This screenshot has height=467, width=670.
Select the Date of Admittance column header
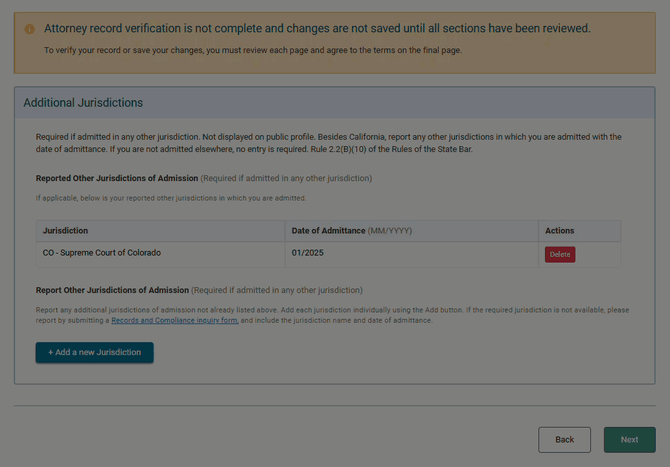tap(328, 231)
